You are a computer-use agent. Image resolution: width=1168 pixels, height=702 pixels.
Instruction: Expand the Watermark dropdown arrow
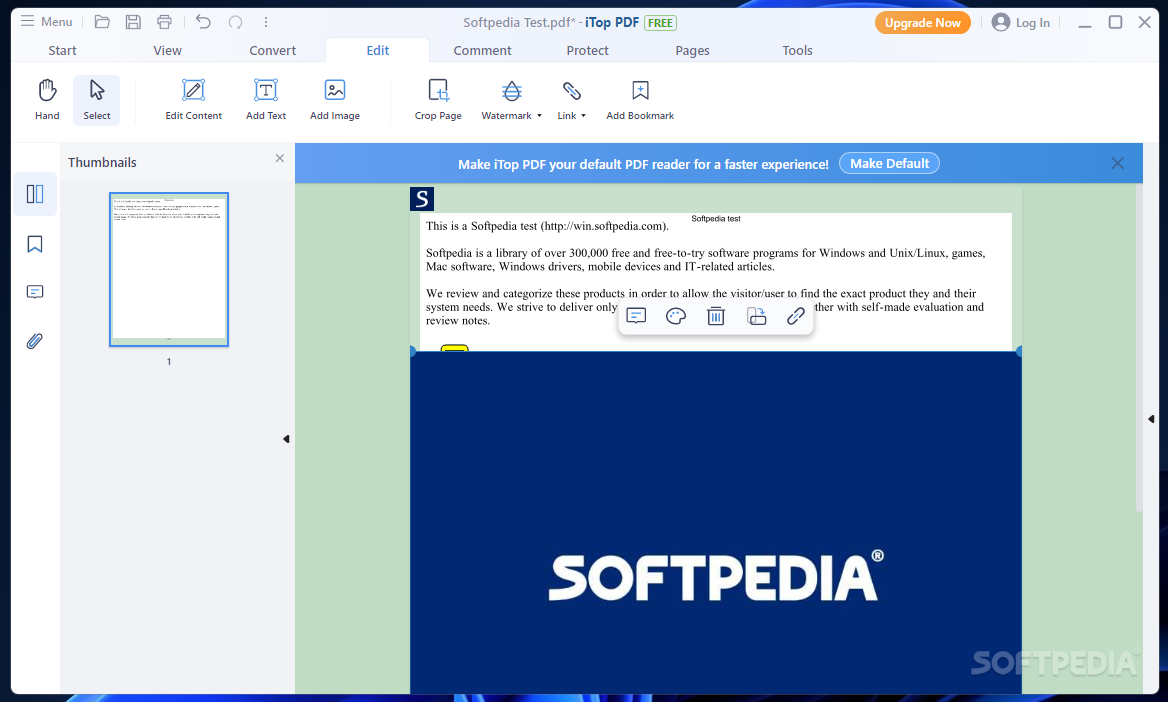(x=539, y=116)
